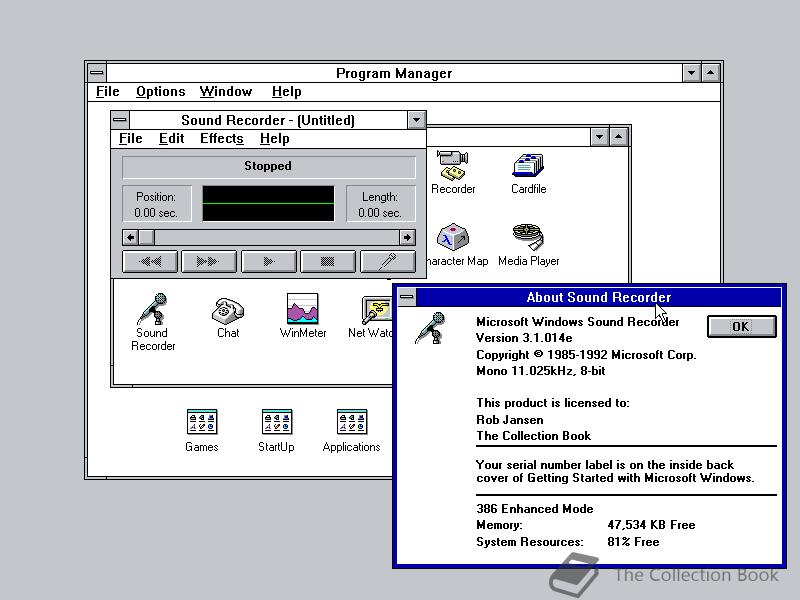Minimize the Accessories group window
The height and width of the screenshot is (600, 800).
pyautogui.click(x=599, y=137)
